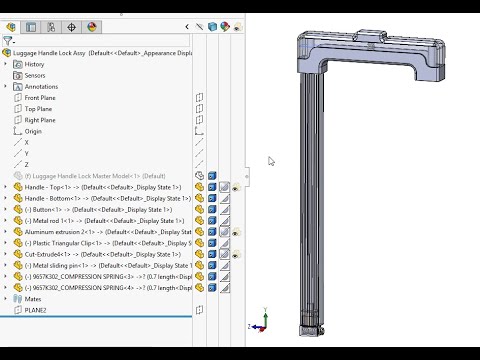Image resolution: width=480 pixels, height=360 pixels.
Task: Click Aluminum extrusion 2 display mode cube
Action: [212, 232]
